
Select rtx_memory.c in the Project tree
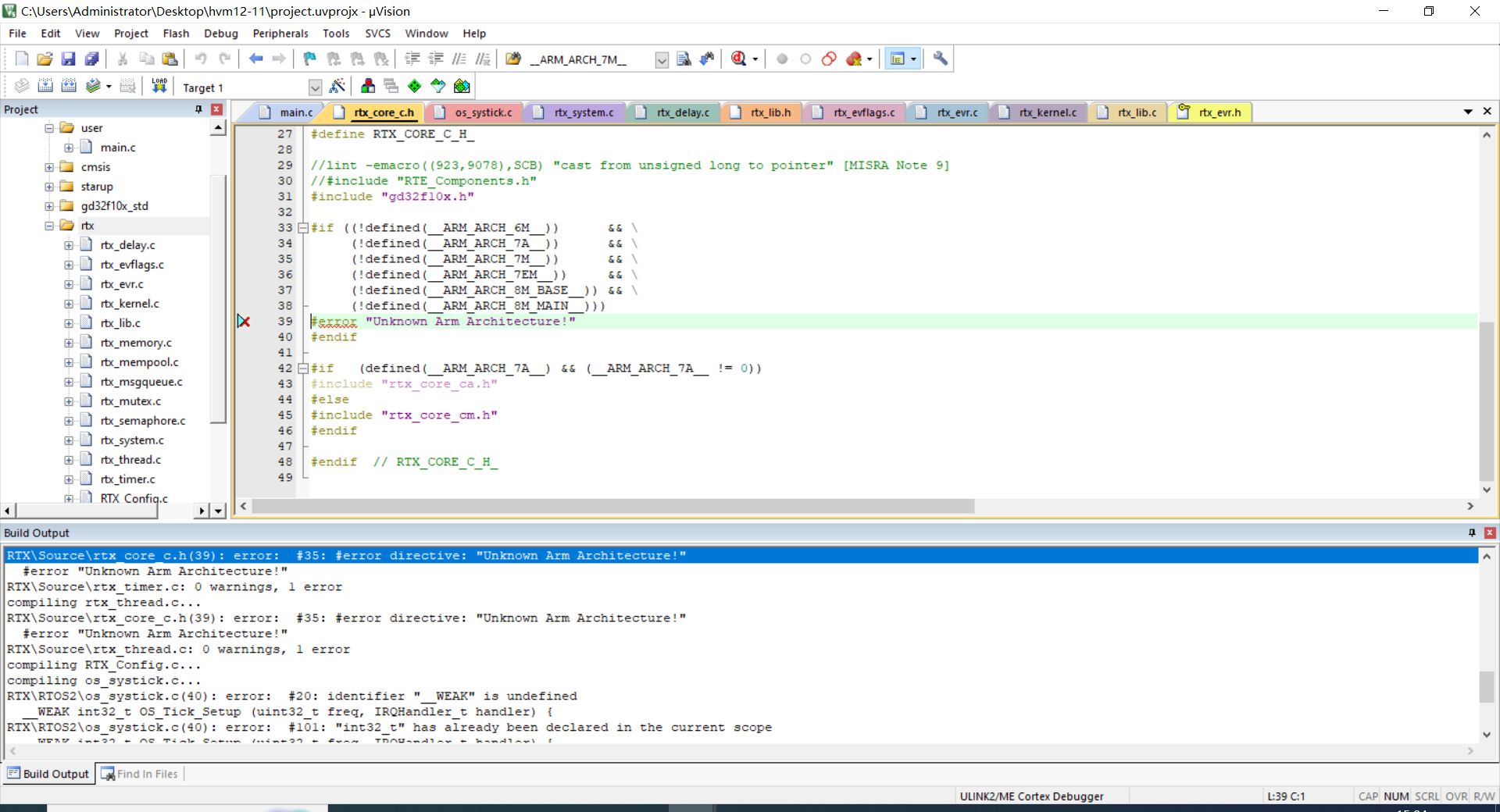pos(136,343)
